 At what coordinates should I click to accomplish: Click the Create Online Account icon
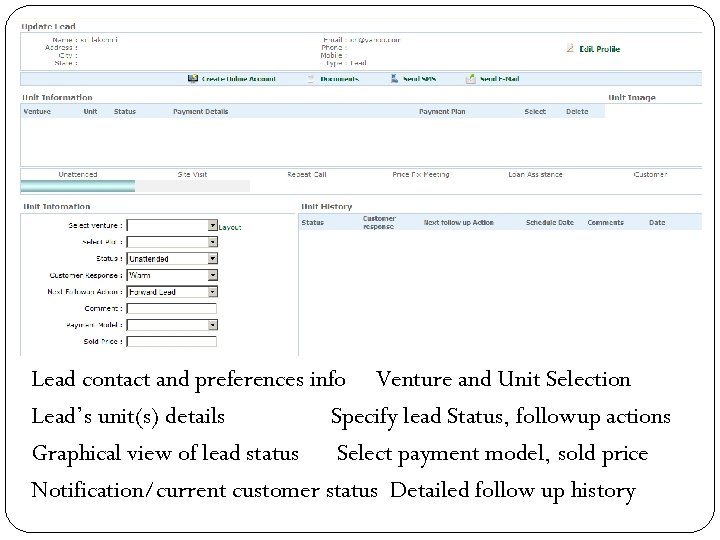(x=193, y=79)
